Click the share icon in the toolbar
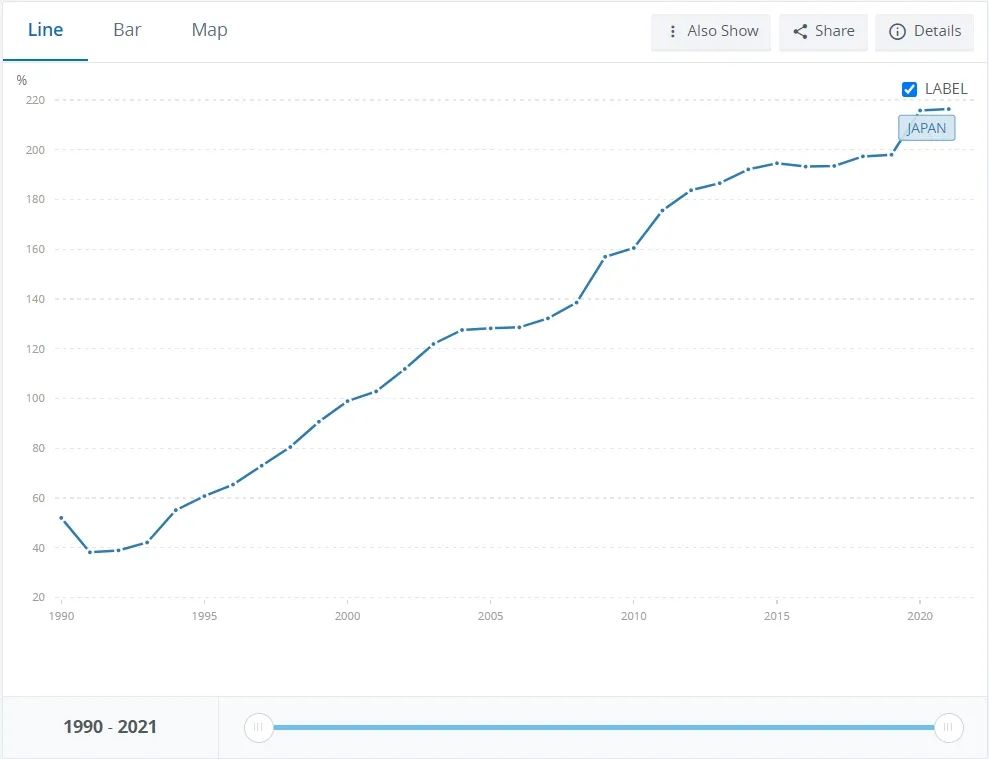The height and width of the screenshot is (759, 989). pyautogui.click(x=800, y=31)
